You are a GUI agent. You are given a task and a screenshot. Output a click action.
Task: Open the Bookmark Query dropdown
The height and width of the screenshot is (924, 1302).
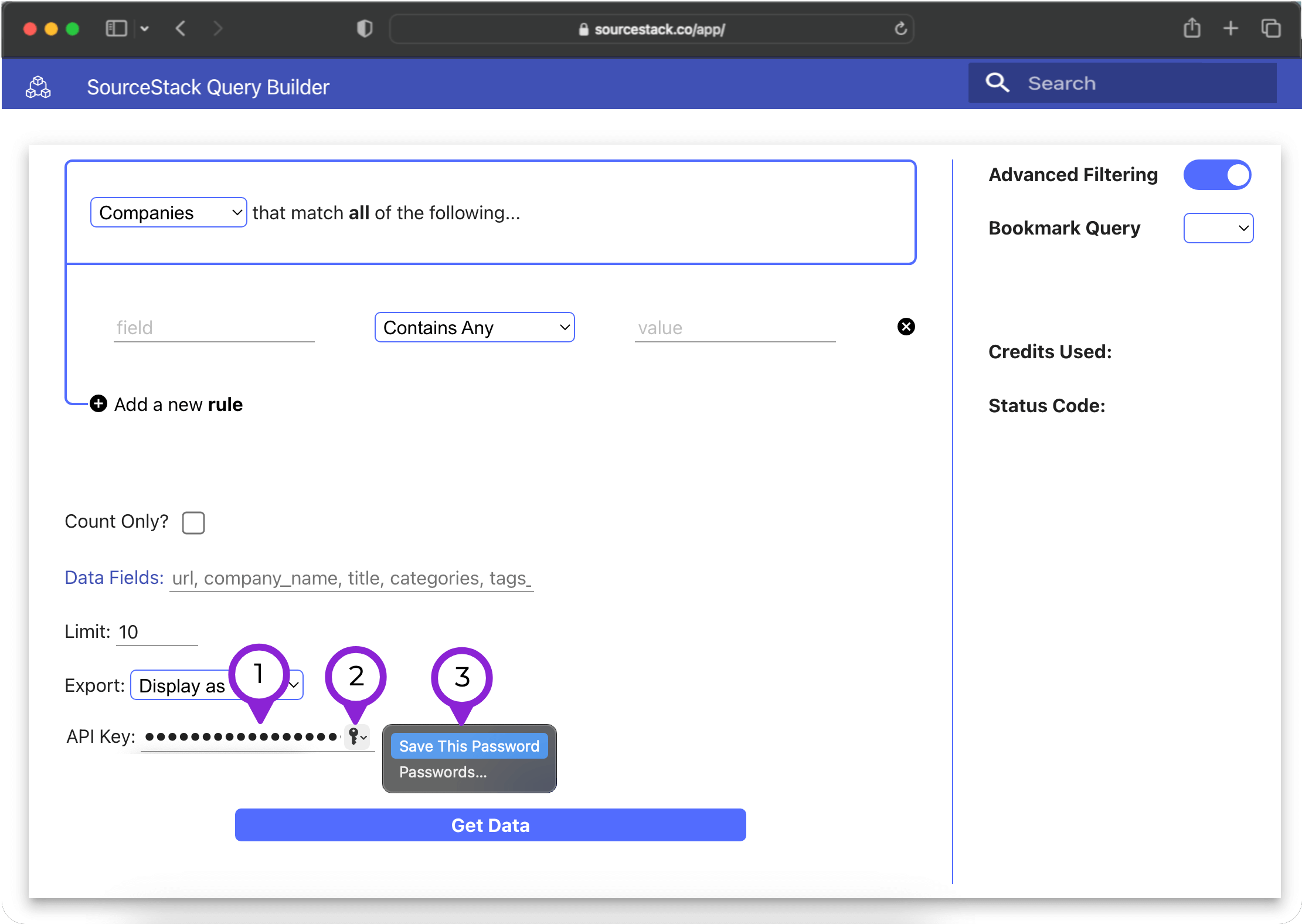(x=1218, y=228)
